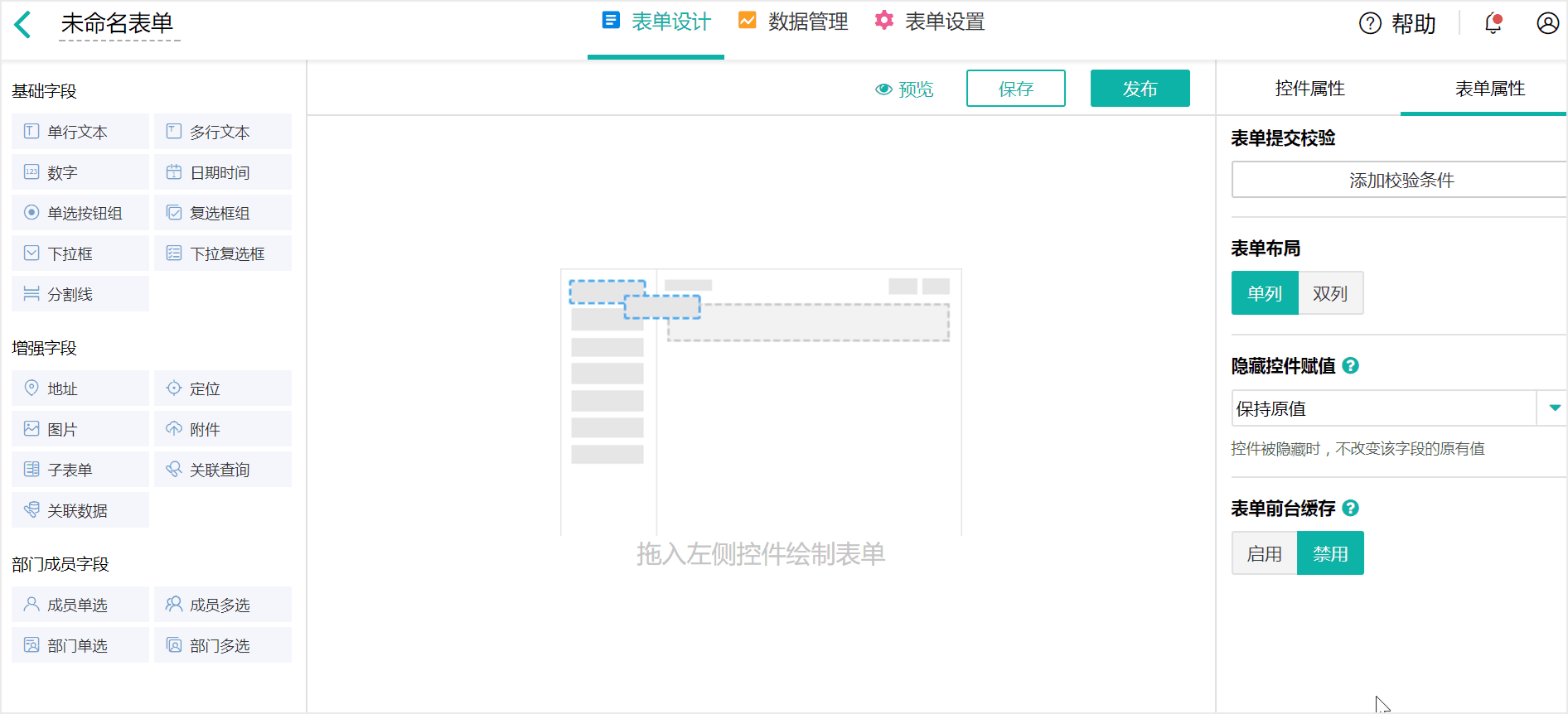Click the 单行文本 label text
The height and width of the screenshot is (714, 1568).
click(x=77, y=132)
